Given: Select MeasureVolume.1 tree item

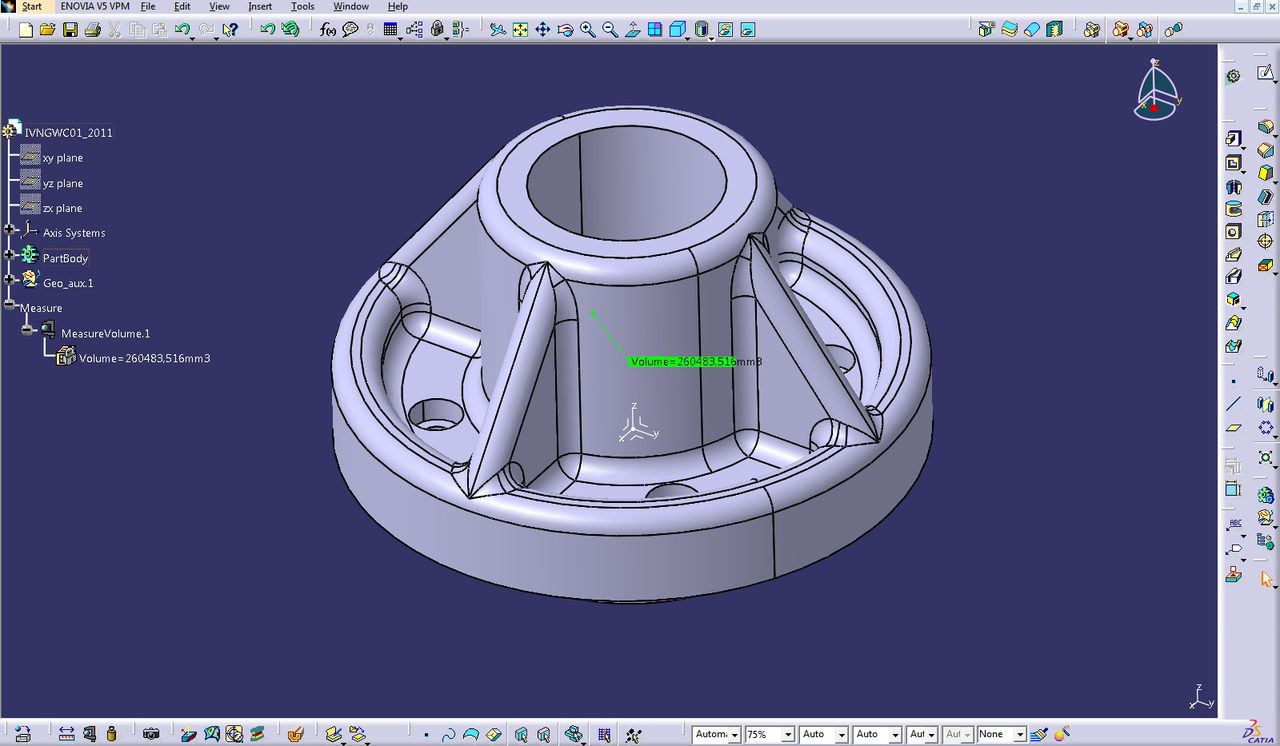Looking at the screenshot, I should pos(105,333).
